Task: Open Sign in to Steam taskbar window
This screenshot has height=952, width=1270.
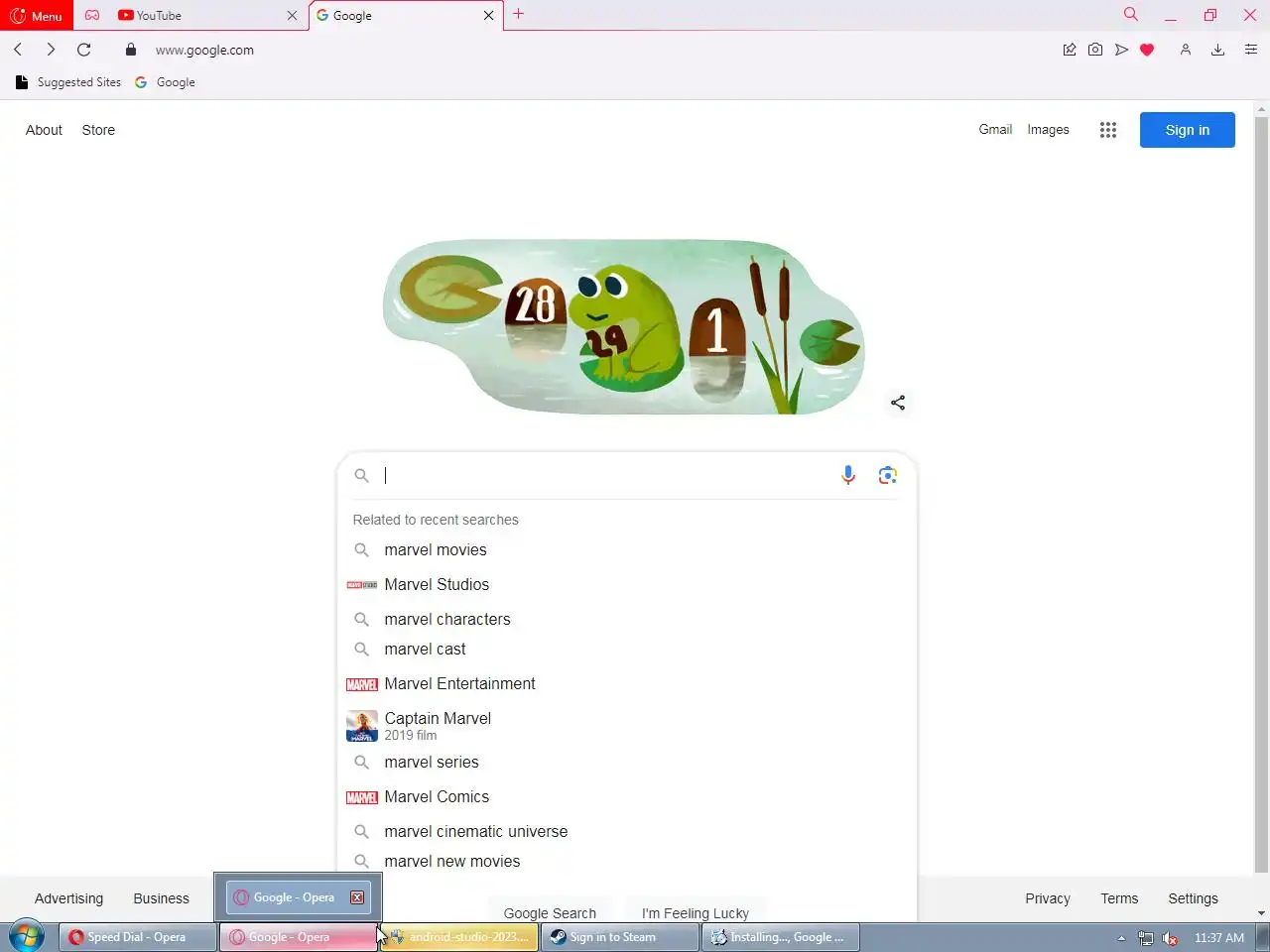Action: (620, 937)
